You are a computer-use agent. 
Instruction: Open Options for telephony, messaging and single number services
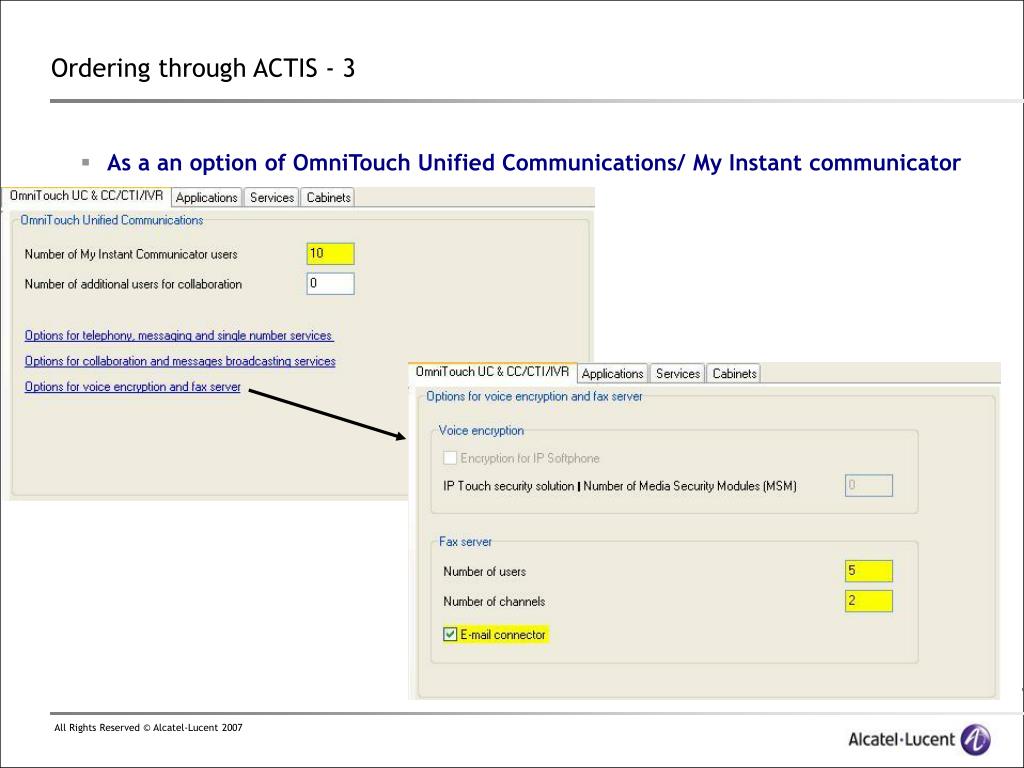[x=179, y=336]
